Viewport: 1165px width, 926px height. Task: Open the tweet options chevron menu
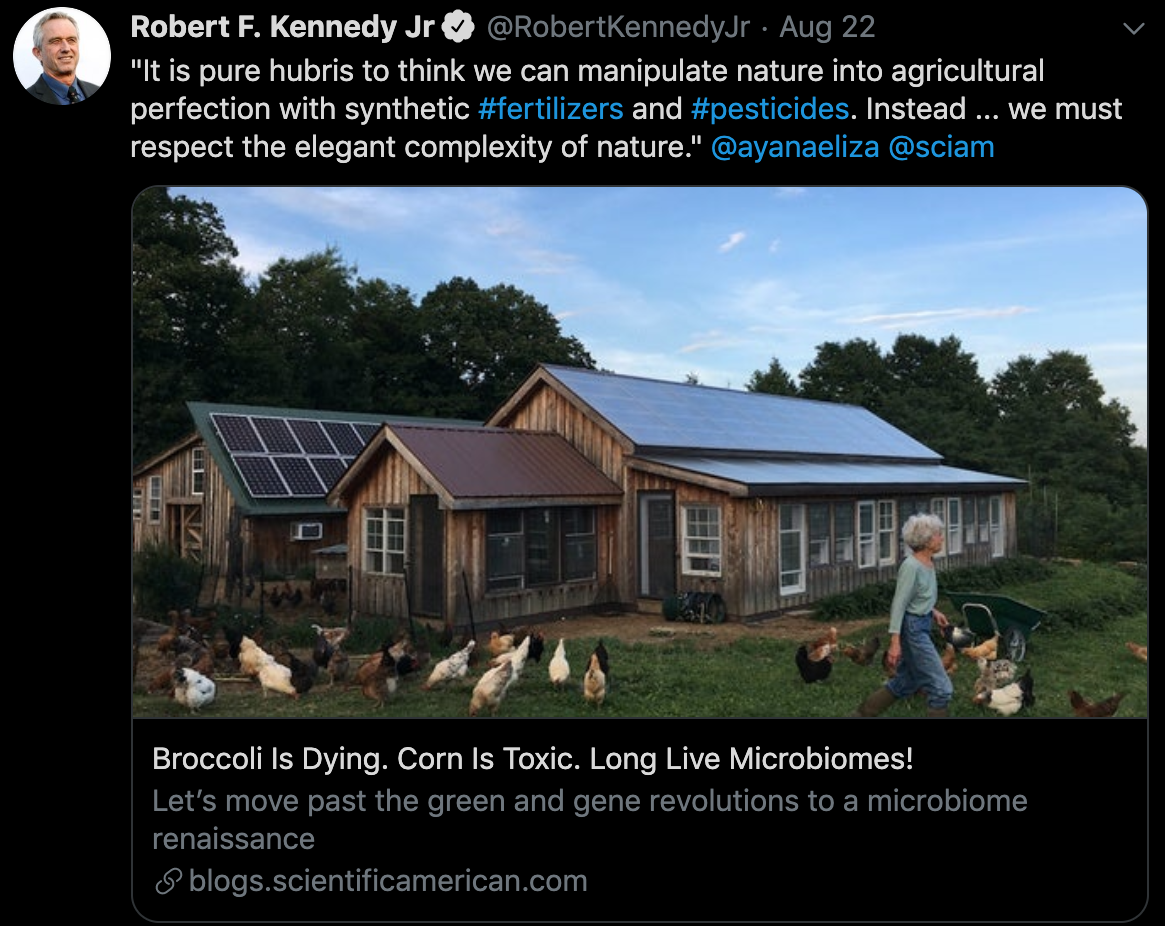tap(1133, 29)
